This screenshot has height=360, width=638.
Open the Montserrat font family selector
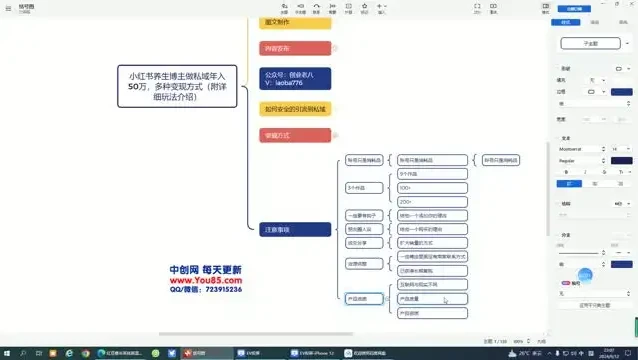point(581,149)
